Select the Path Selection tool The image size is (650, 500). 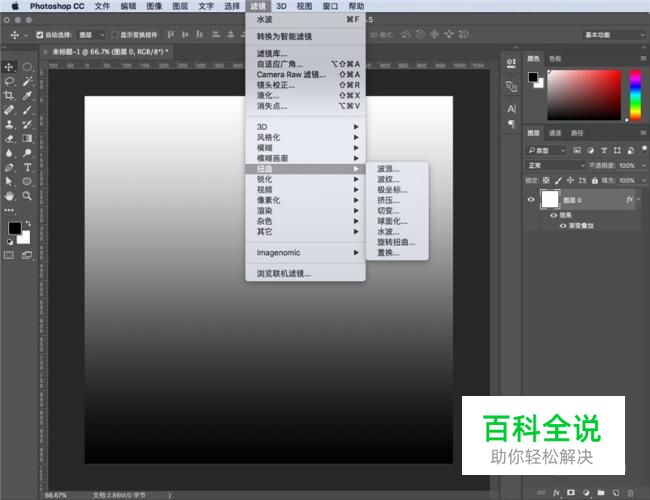[x=9, y=181]
